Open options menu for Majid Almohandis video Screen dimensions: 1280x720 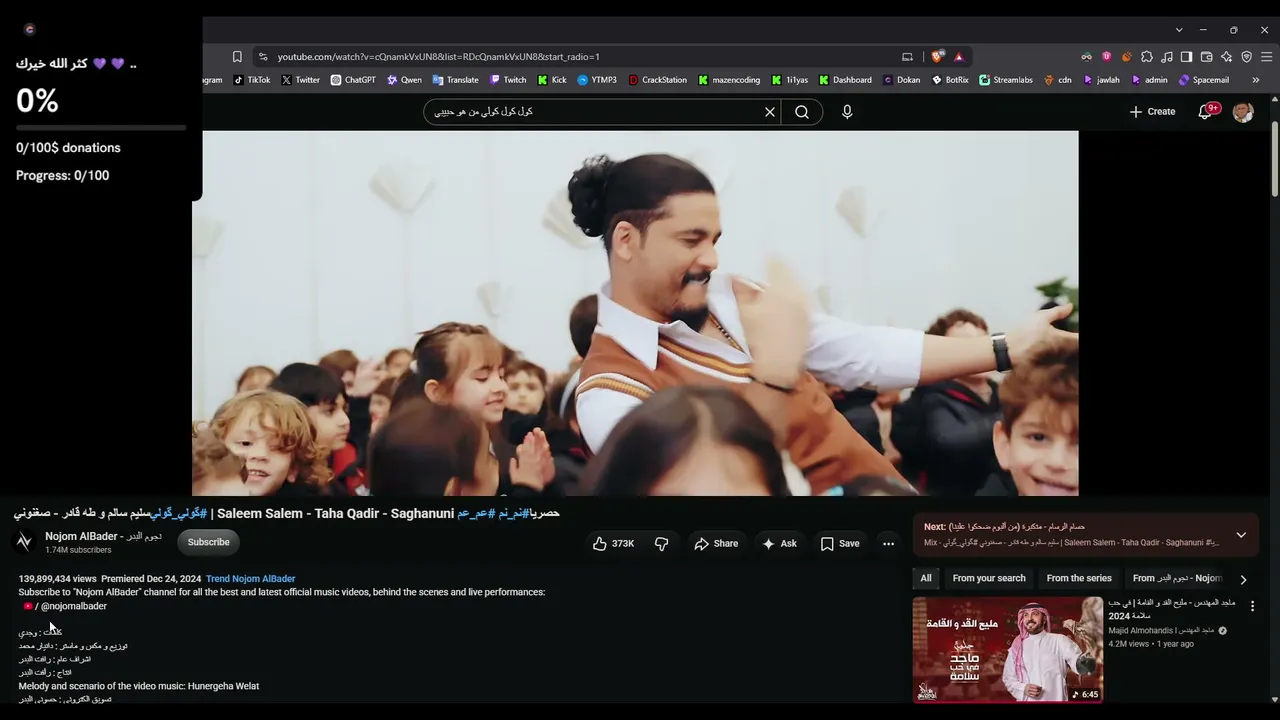(1252, 606)
